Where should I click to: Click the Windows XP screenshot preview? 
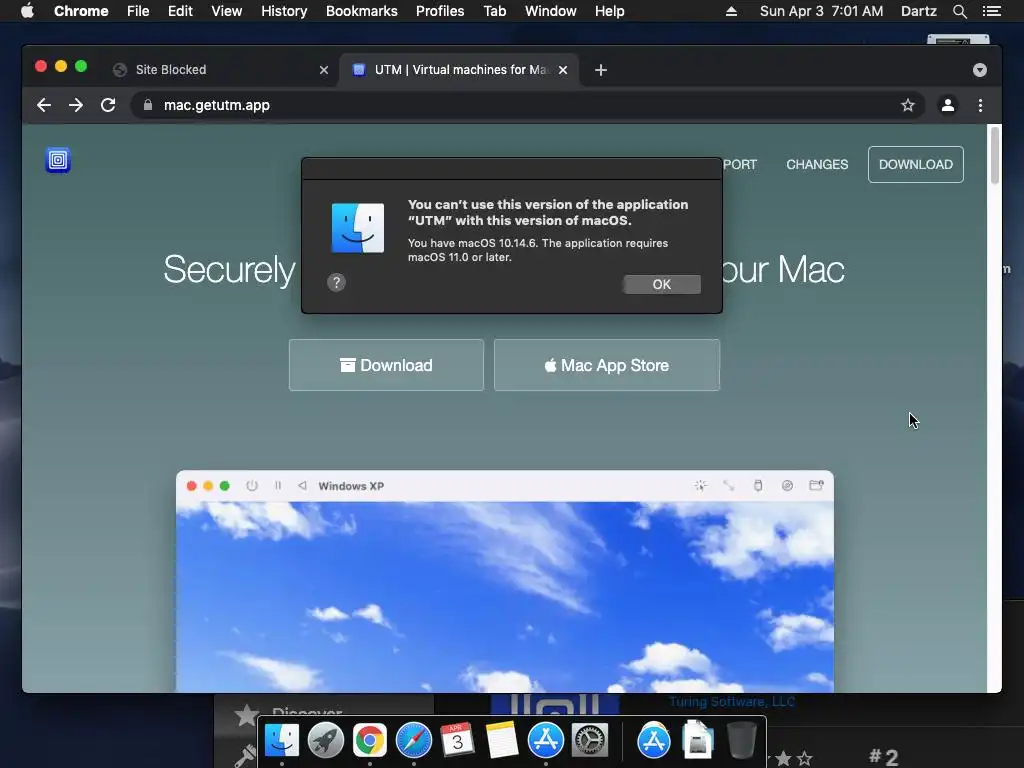pyautogui.click(x=505, y=581)
